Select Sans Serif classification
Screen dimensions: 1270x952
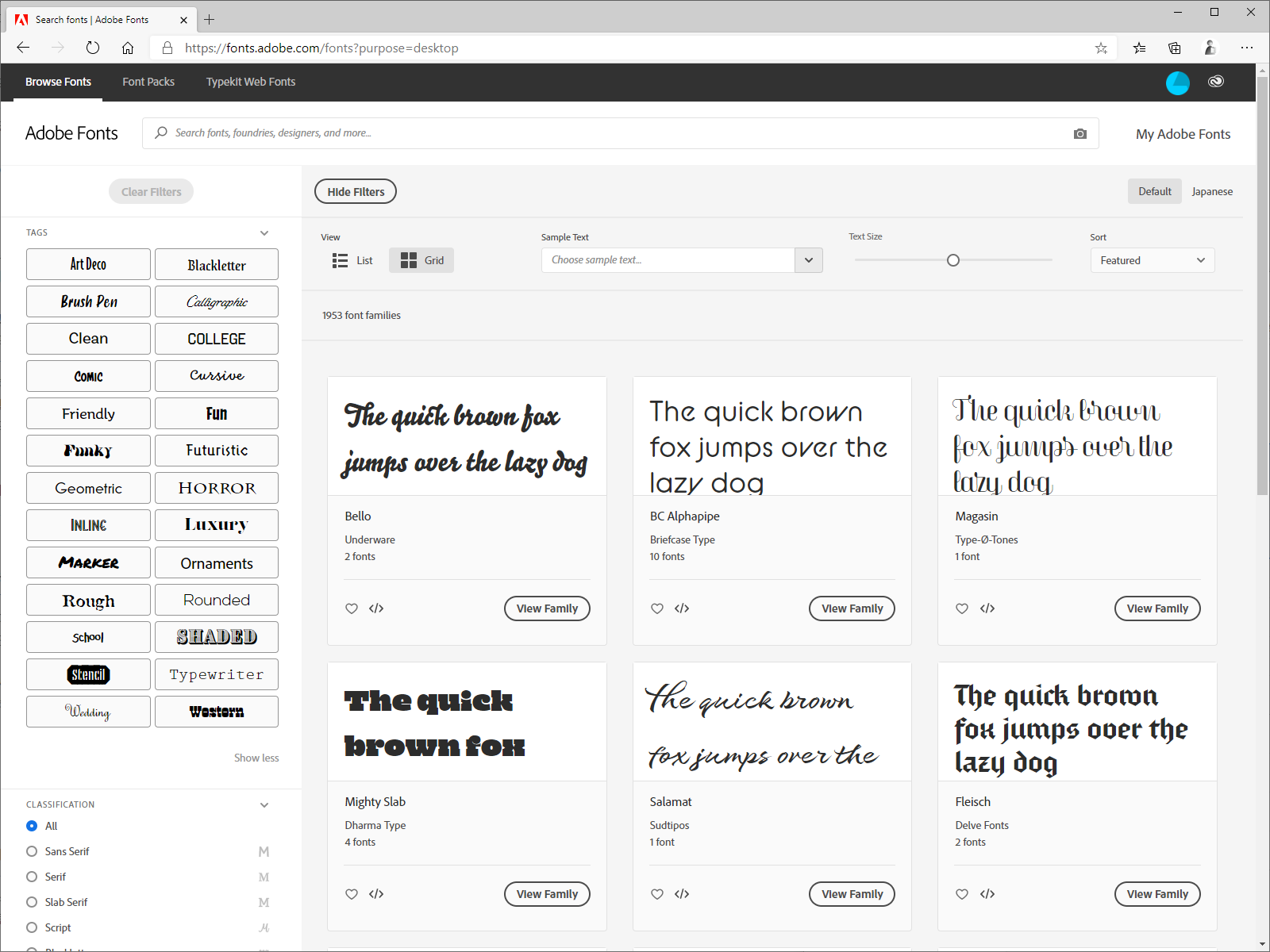[32, 851]
